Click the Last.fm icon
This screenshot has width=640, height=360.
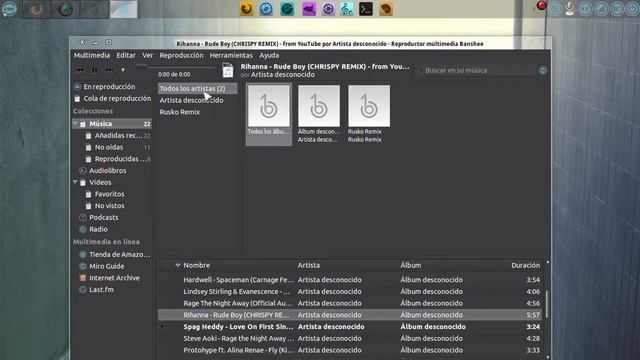83,290
